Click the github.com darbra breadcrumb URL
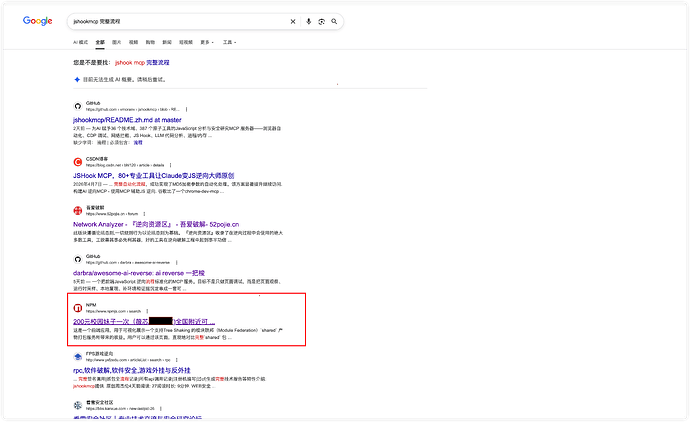 point(128,263)
